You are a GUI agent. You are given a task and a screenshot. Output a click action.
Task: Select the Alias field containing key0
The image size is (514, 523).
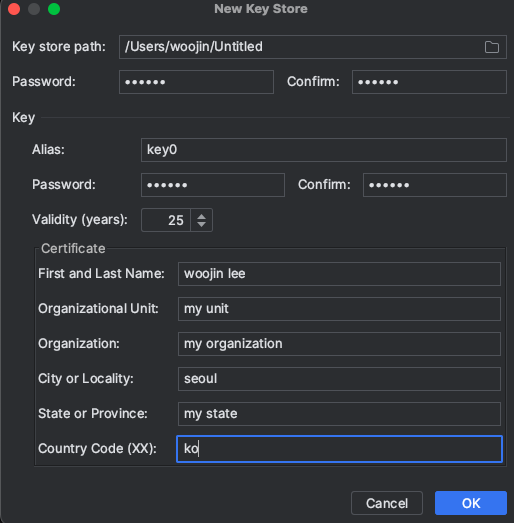[324, 150]
